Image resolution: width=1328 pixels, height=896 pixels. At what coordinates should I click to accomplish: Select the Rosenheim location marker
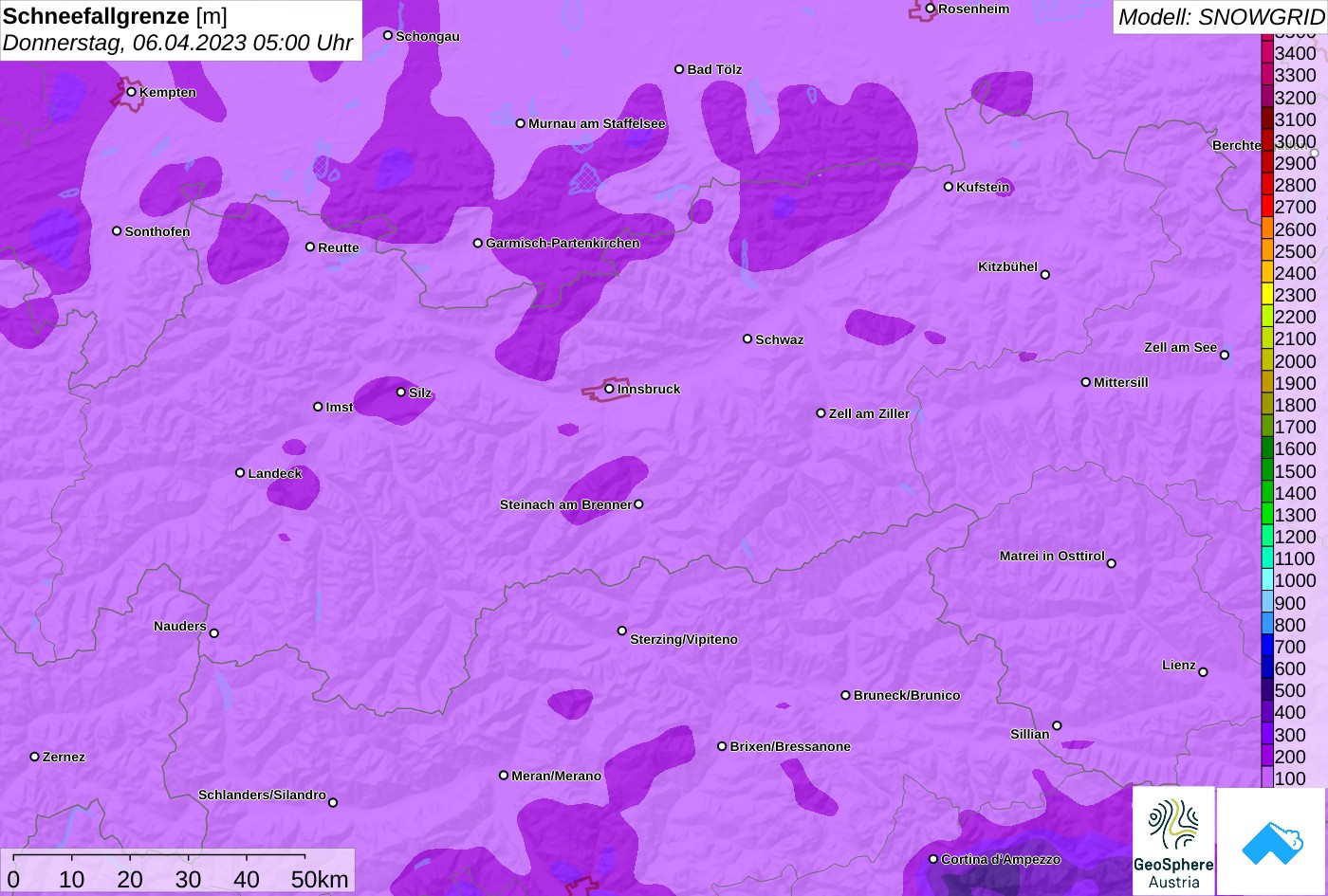click(x=931, y=9)
